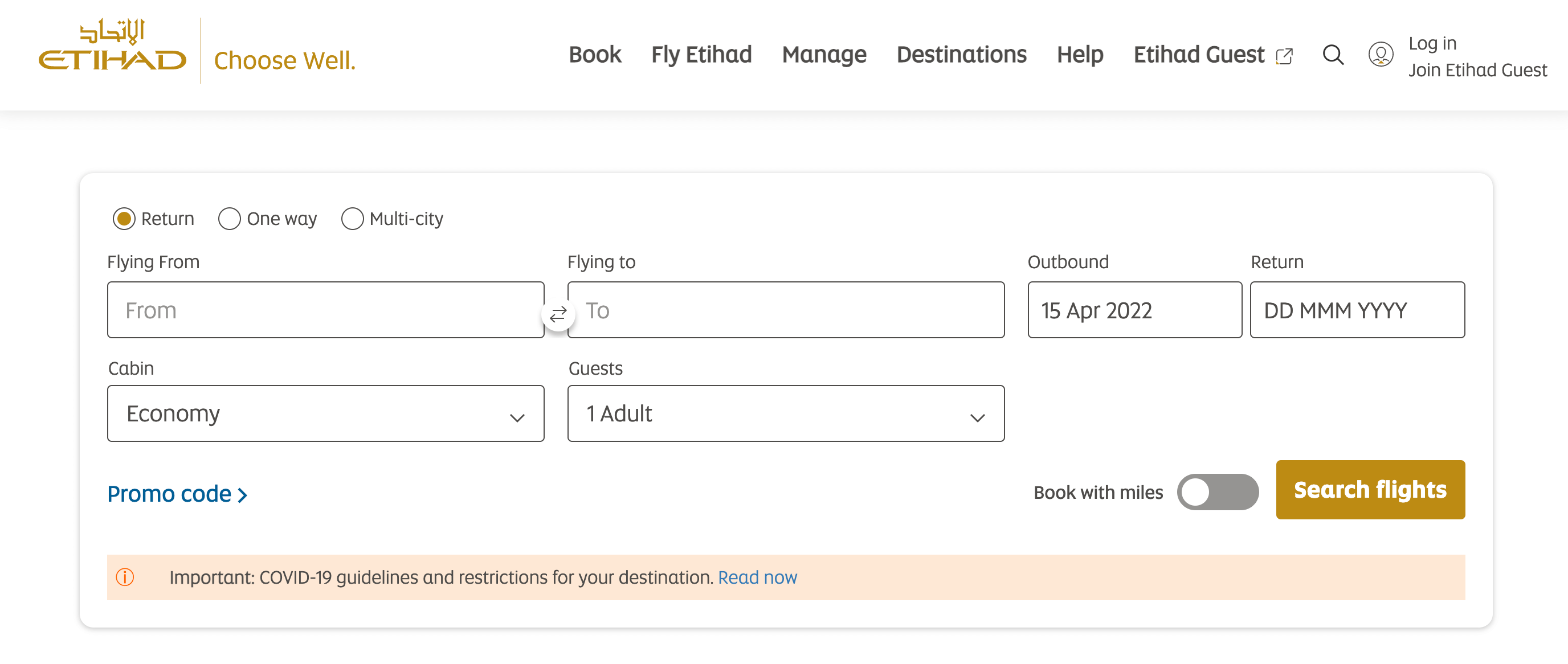
Task: Select the Return trip radio button
Action: pyautogui.click(x=124, y=219)
